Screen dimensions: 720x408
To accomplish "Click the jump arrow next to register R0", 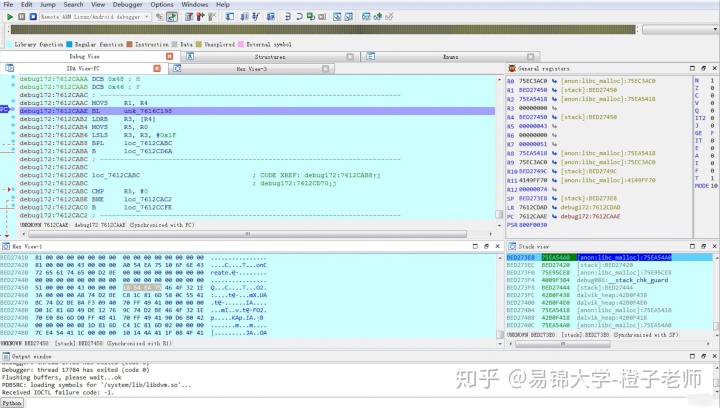I will 554,81.
